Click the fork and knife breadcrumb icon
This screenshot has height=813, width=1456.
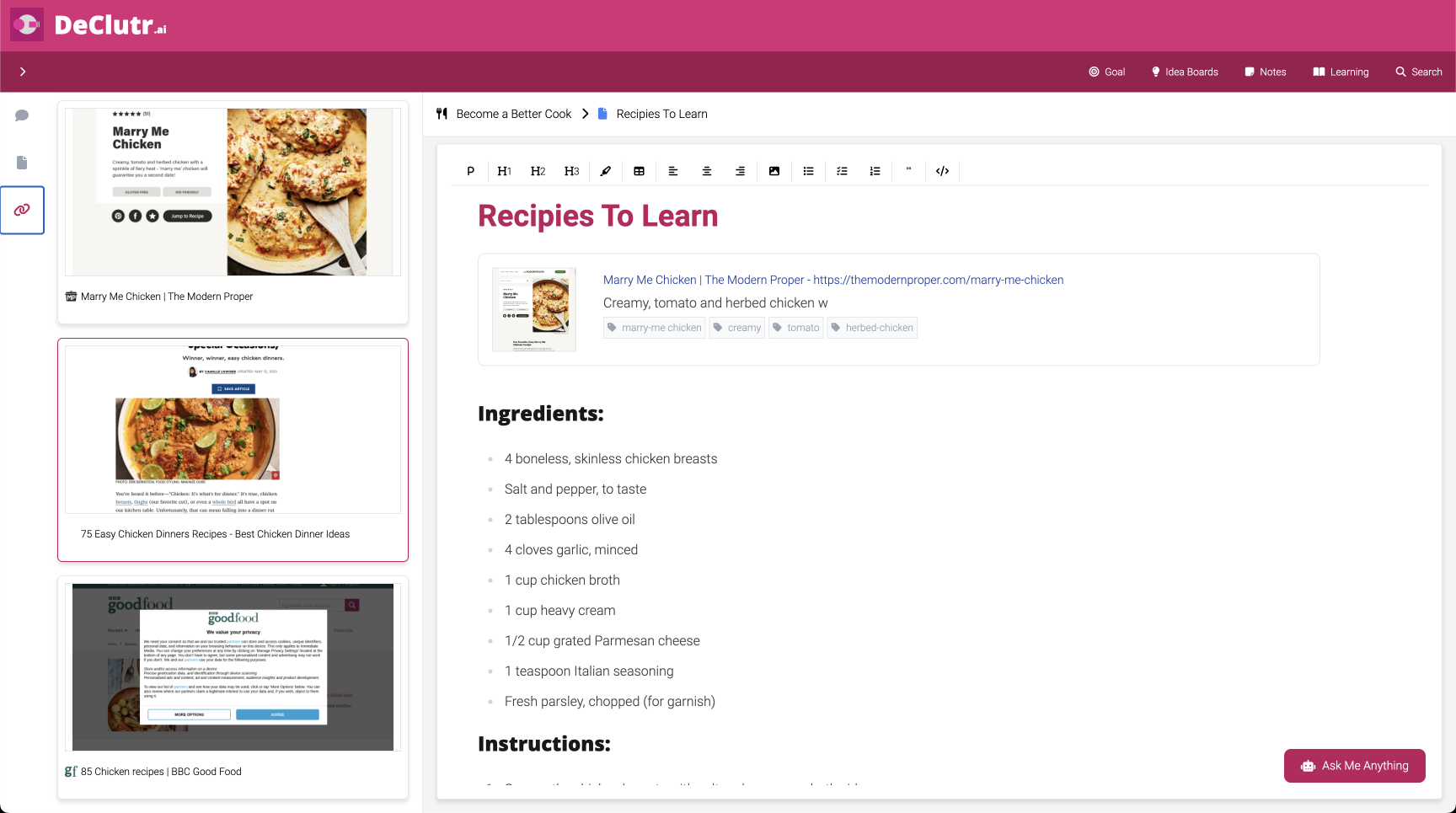442,114
